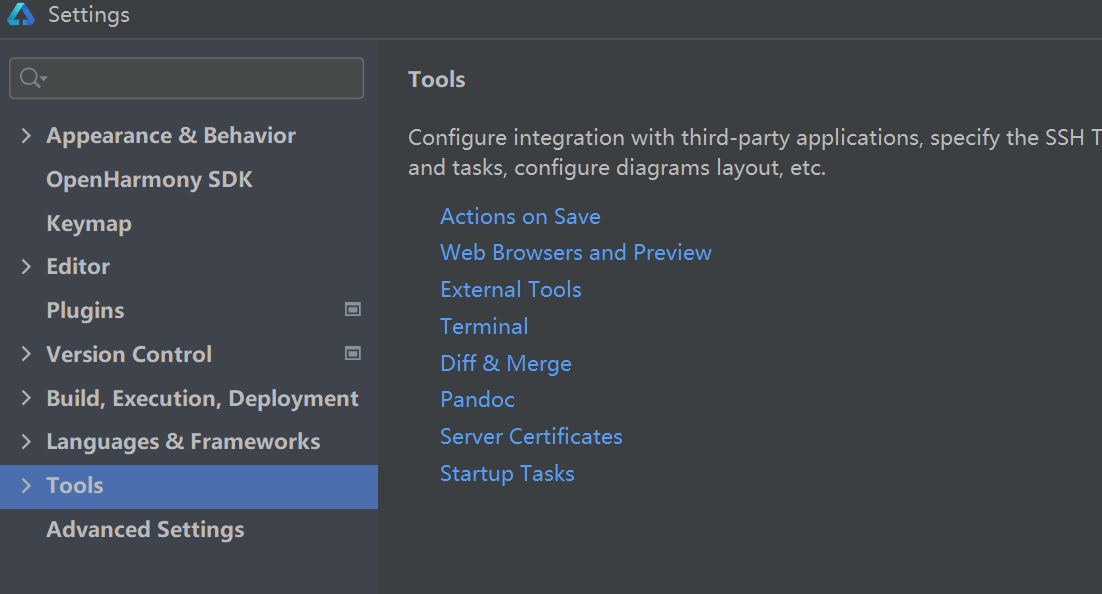Expand Build, Execution, Deployment arrow

pos(26,398)
